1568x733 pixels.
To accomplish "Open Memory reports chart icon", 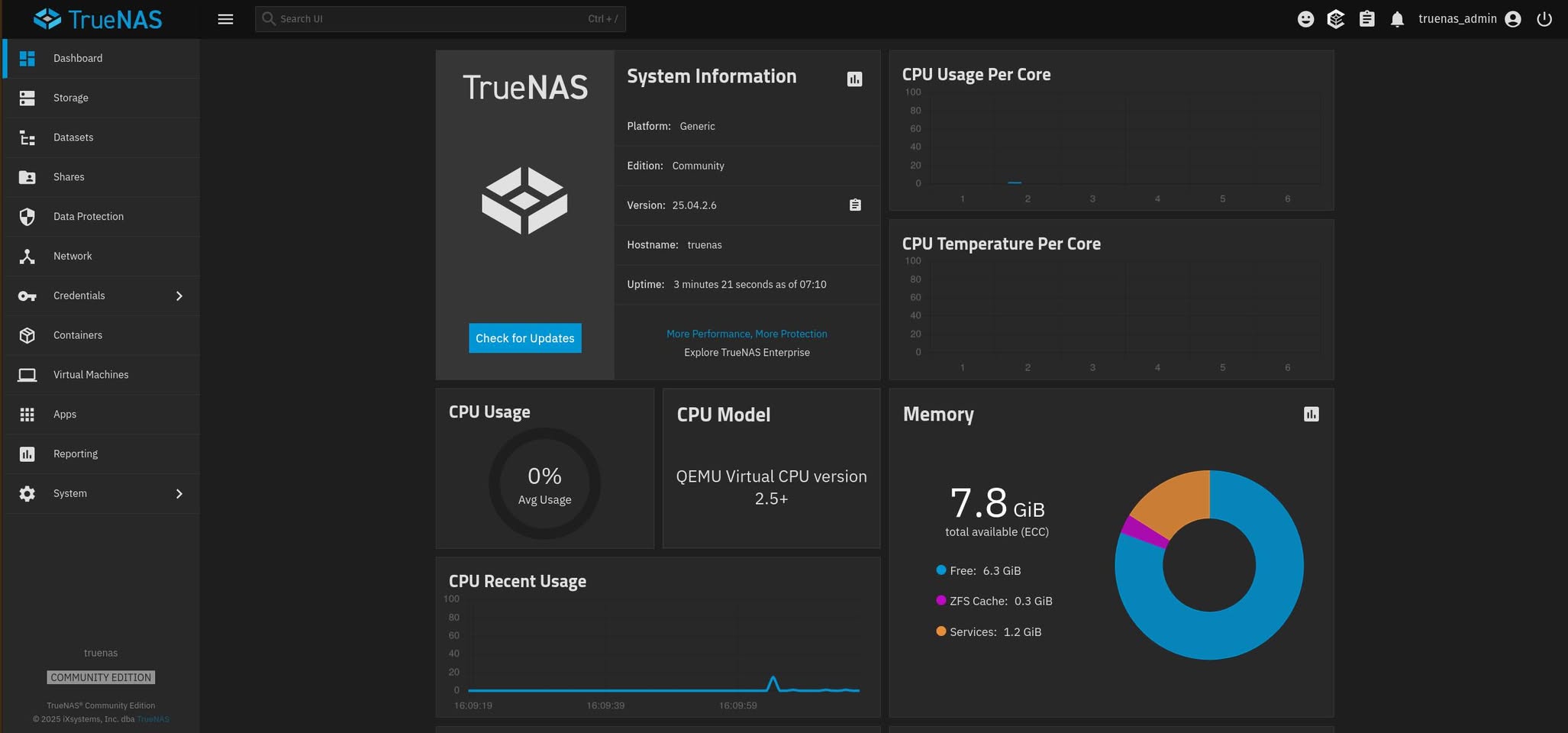I will [x=1311, y=414].
